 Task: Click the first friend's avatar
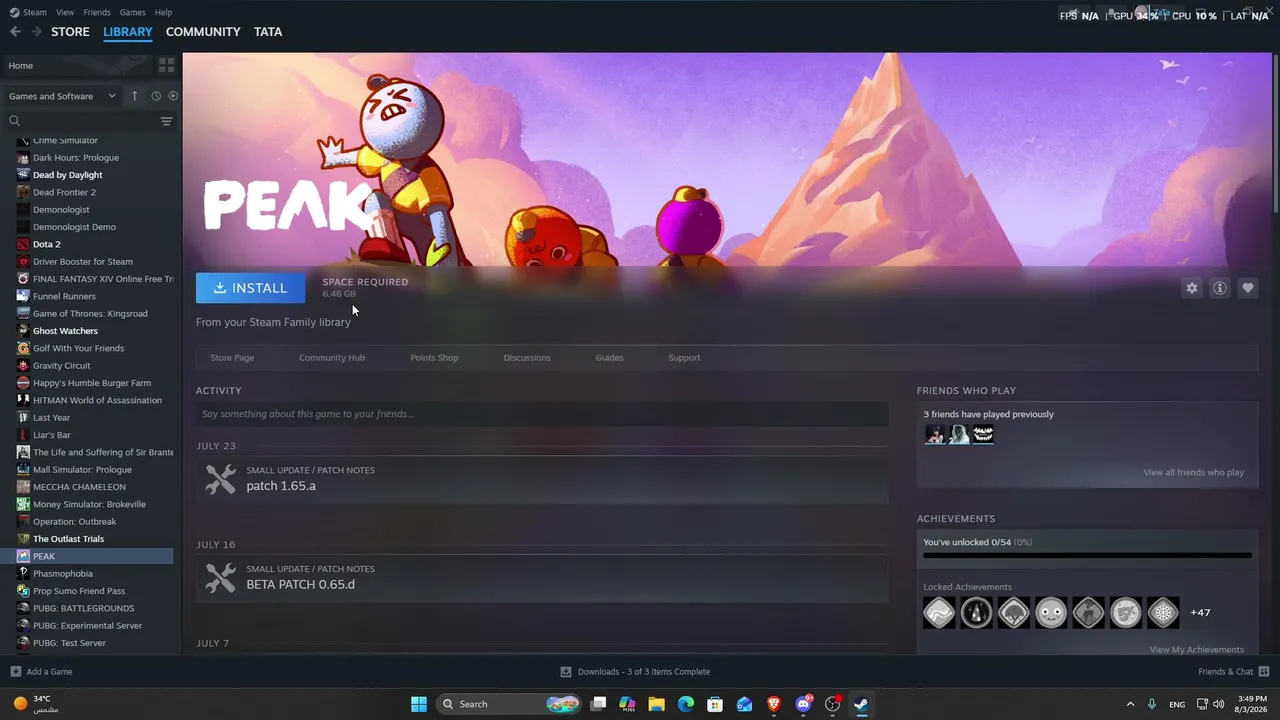[934, 435]
